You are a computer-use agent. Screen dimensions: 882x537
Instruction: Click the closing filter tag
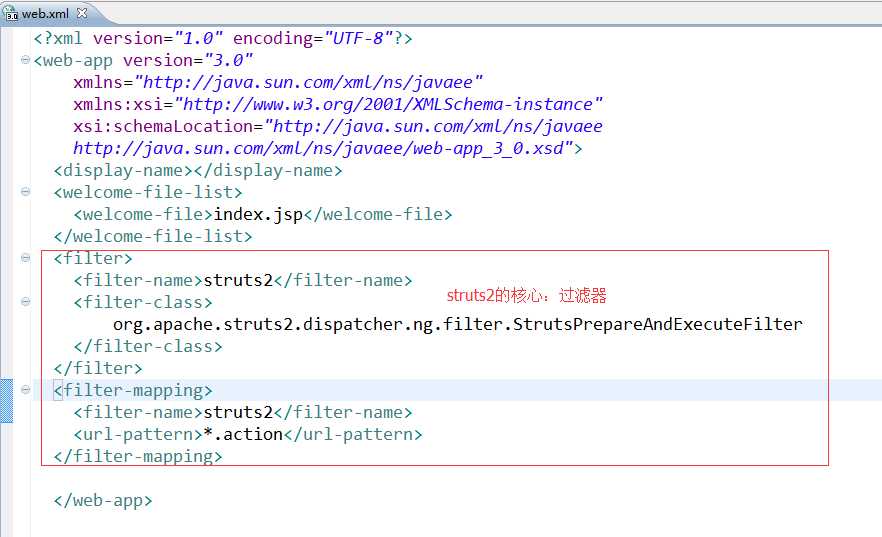point(98,368)
